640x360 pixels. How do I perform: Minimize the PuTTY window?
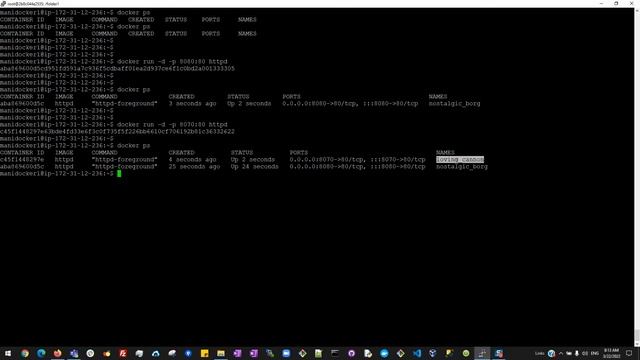click(x=601, y=3)
